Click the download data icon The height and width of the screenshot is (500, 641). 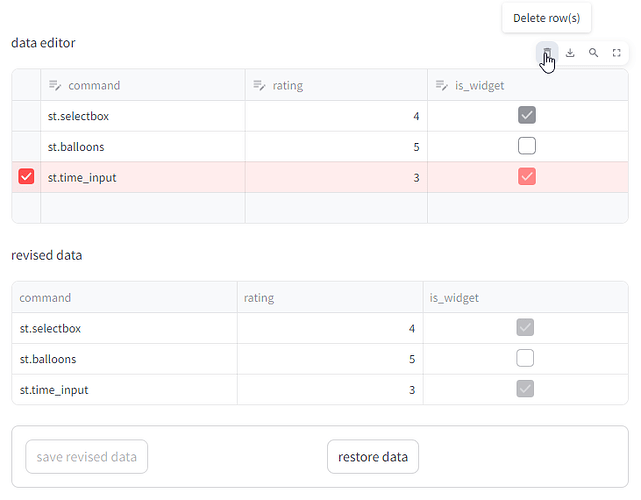[570, 53]
